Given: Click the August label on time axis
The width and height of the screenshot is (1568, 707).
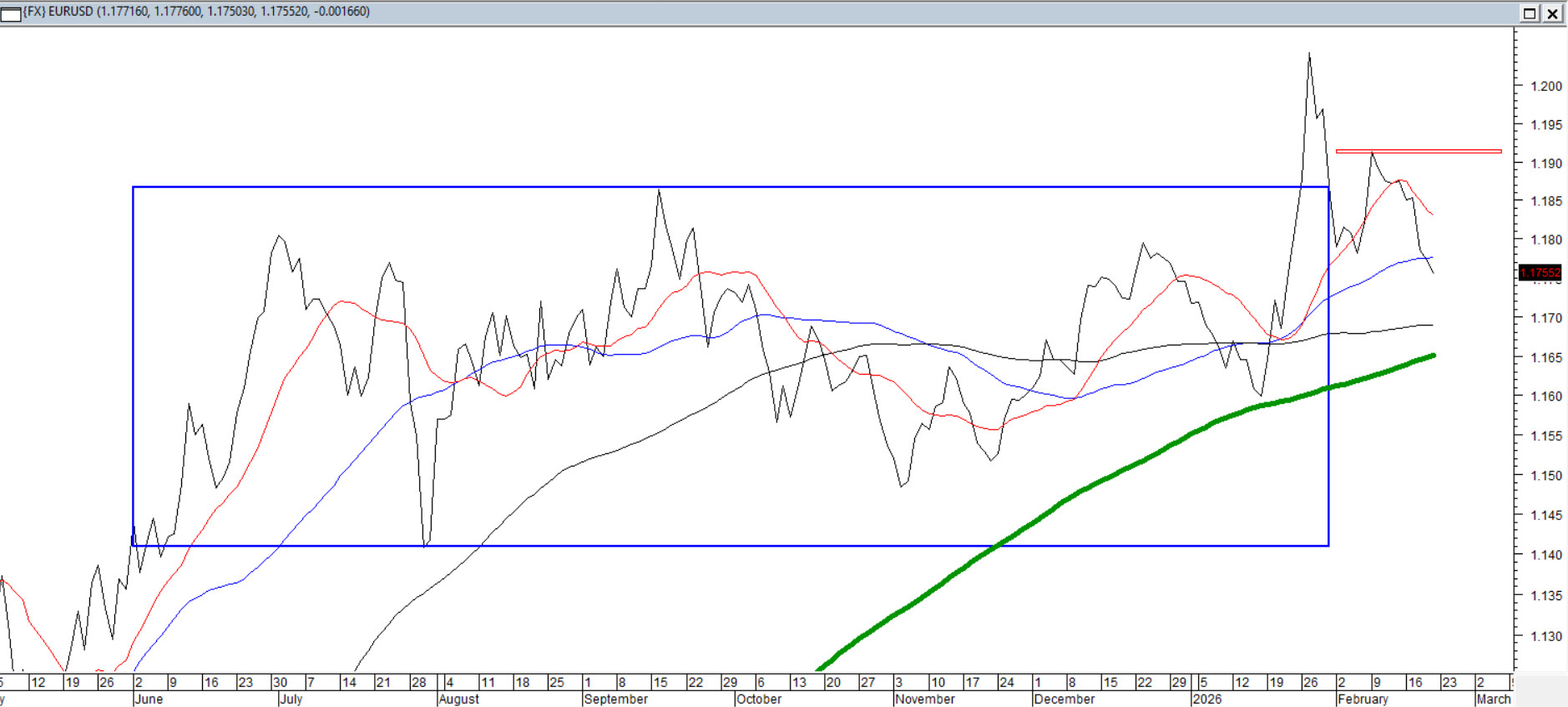Looking at the screenshot, I should click(x=459, y=699).
